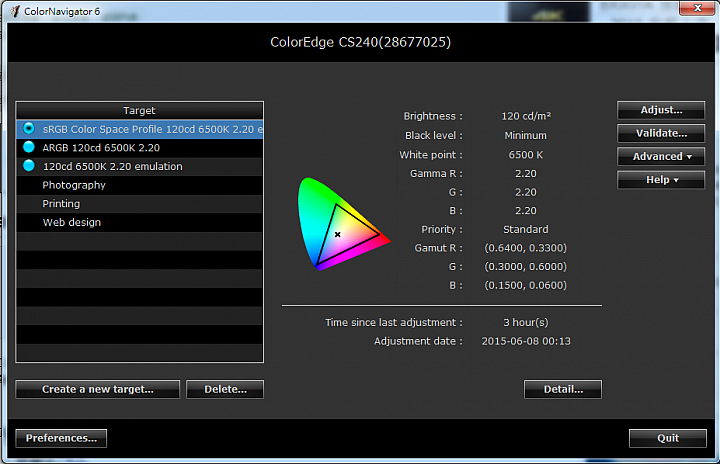
Task: Click the Target column header
Action: [140, 111]
